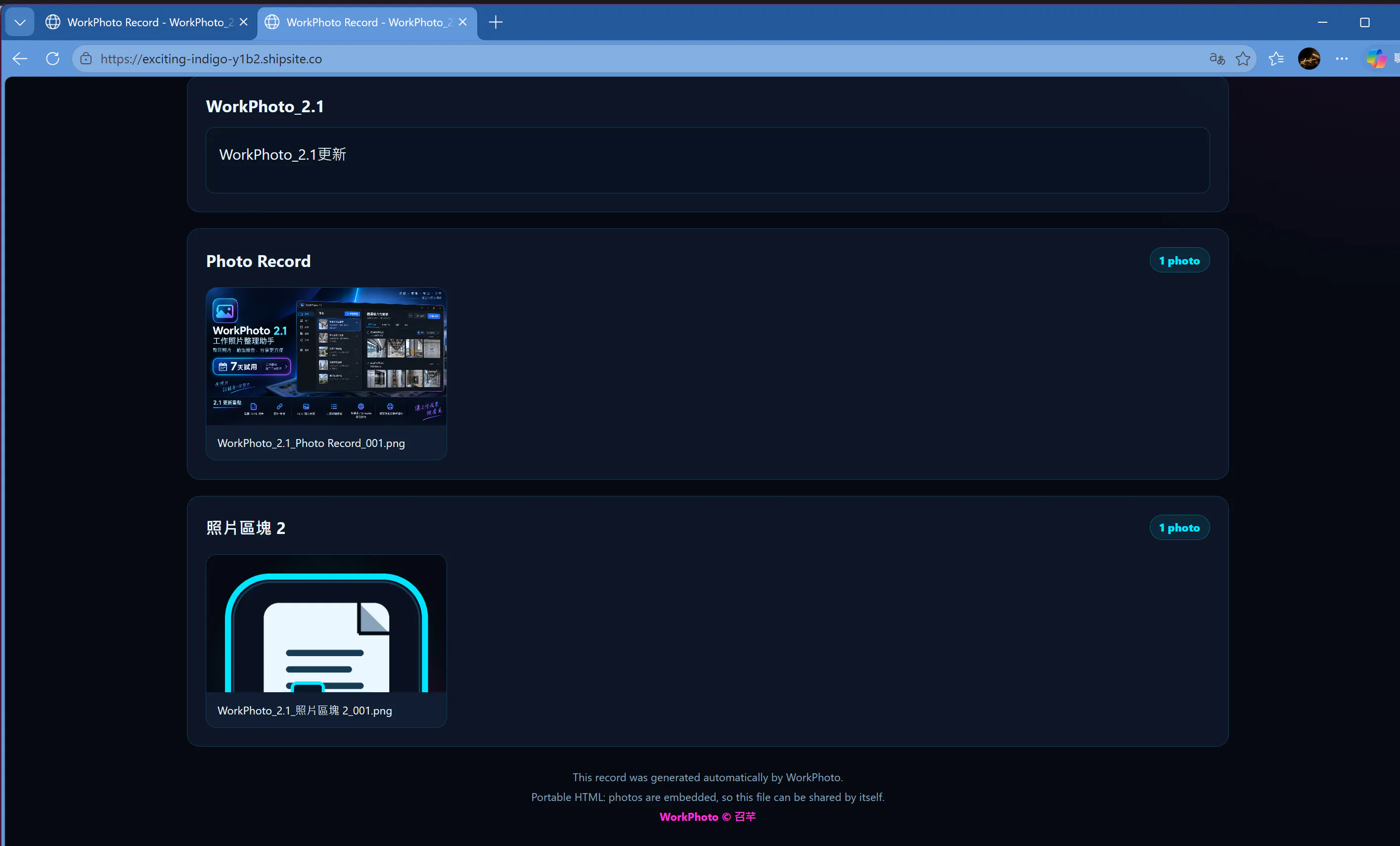Click the generated automatically footer text

[707, 777]
